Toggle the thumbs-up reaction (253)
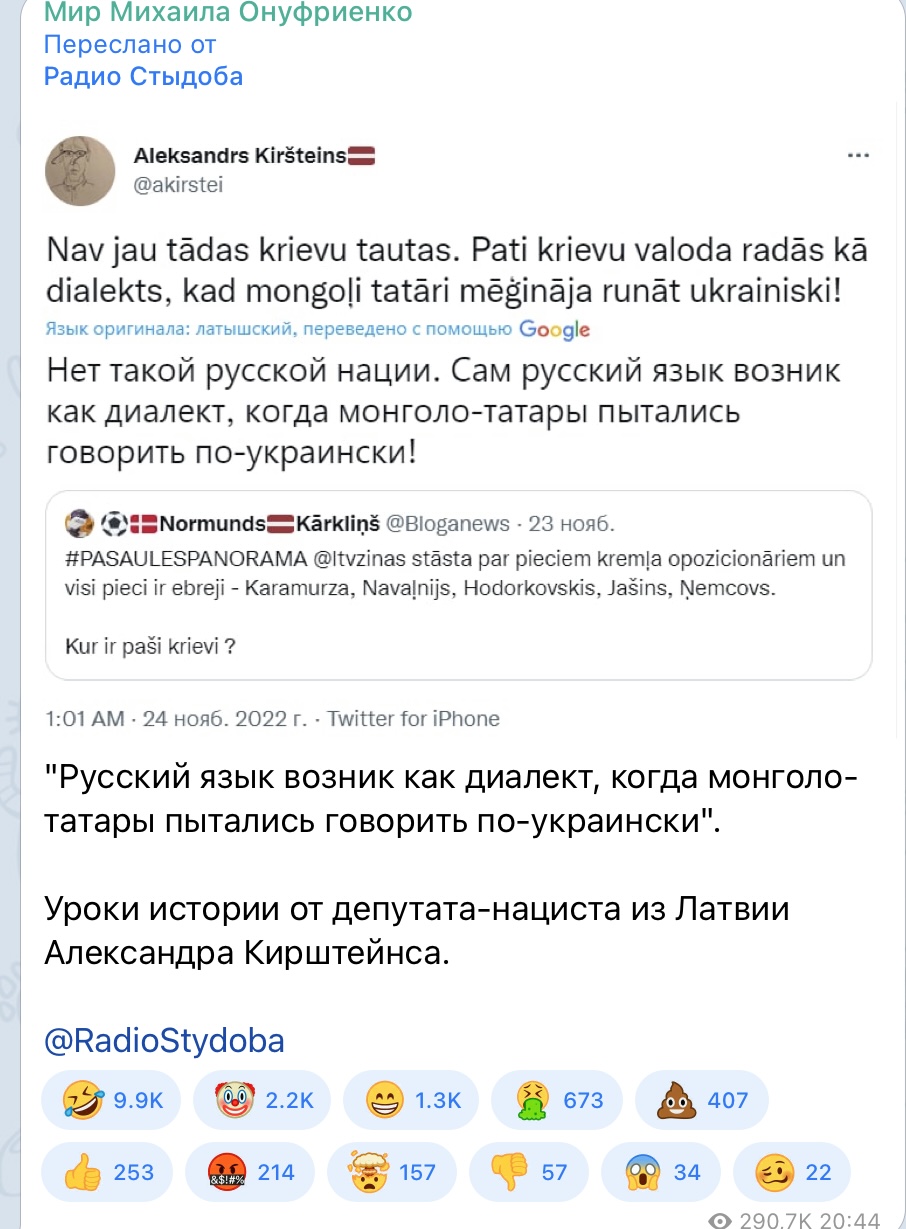The image size is (906, 1229). 108,1172
